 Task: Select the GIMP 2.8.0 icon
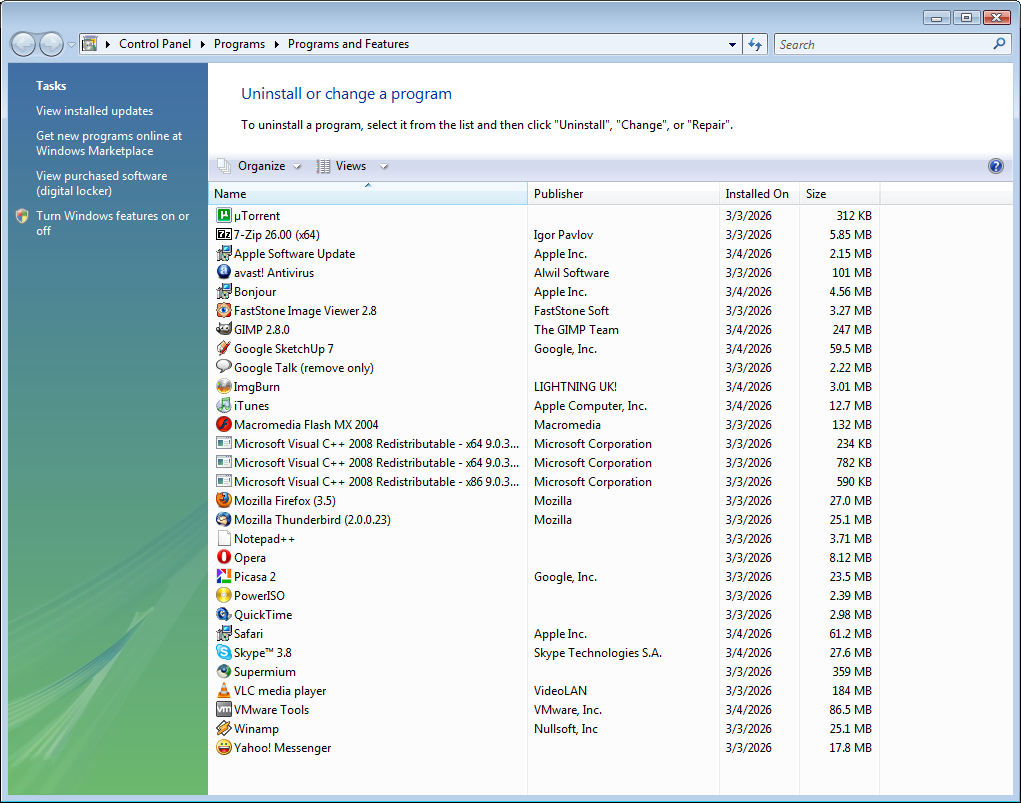coord(223,329)
